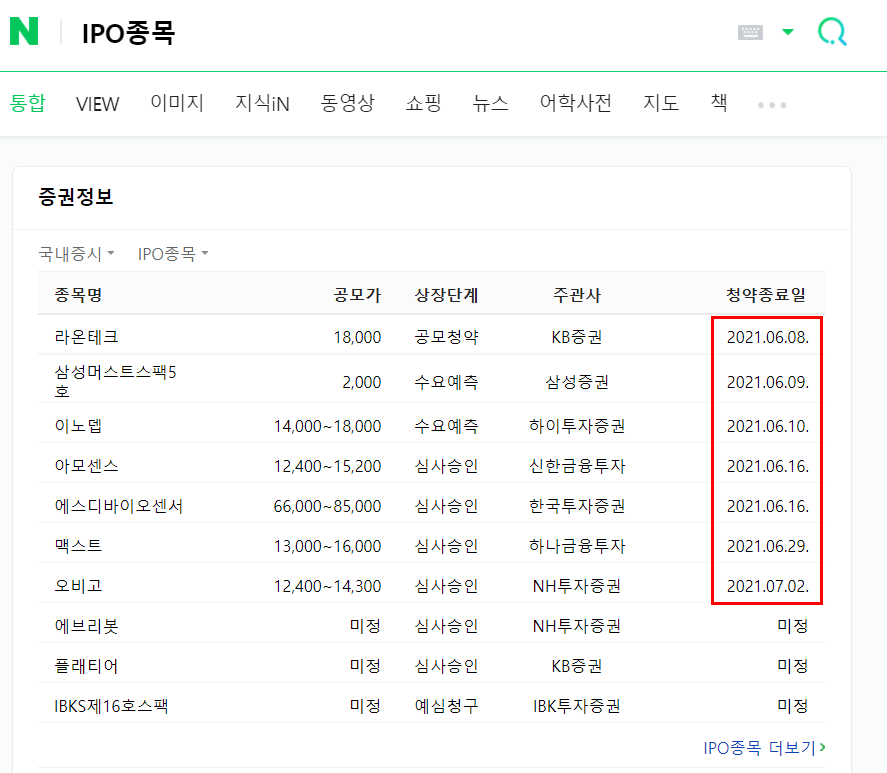Click the 종목명 column header
The width and height of the screenshot is (887, 773).
[78, 295]
